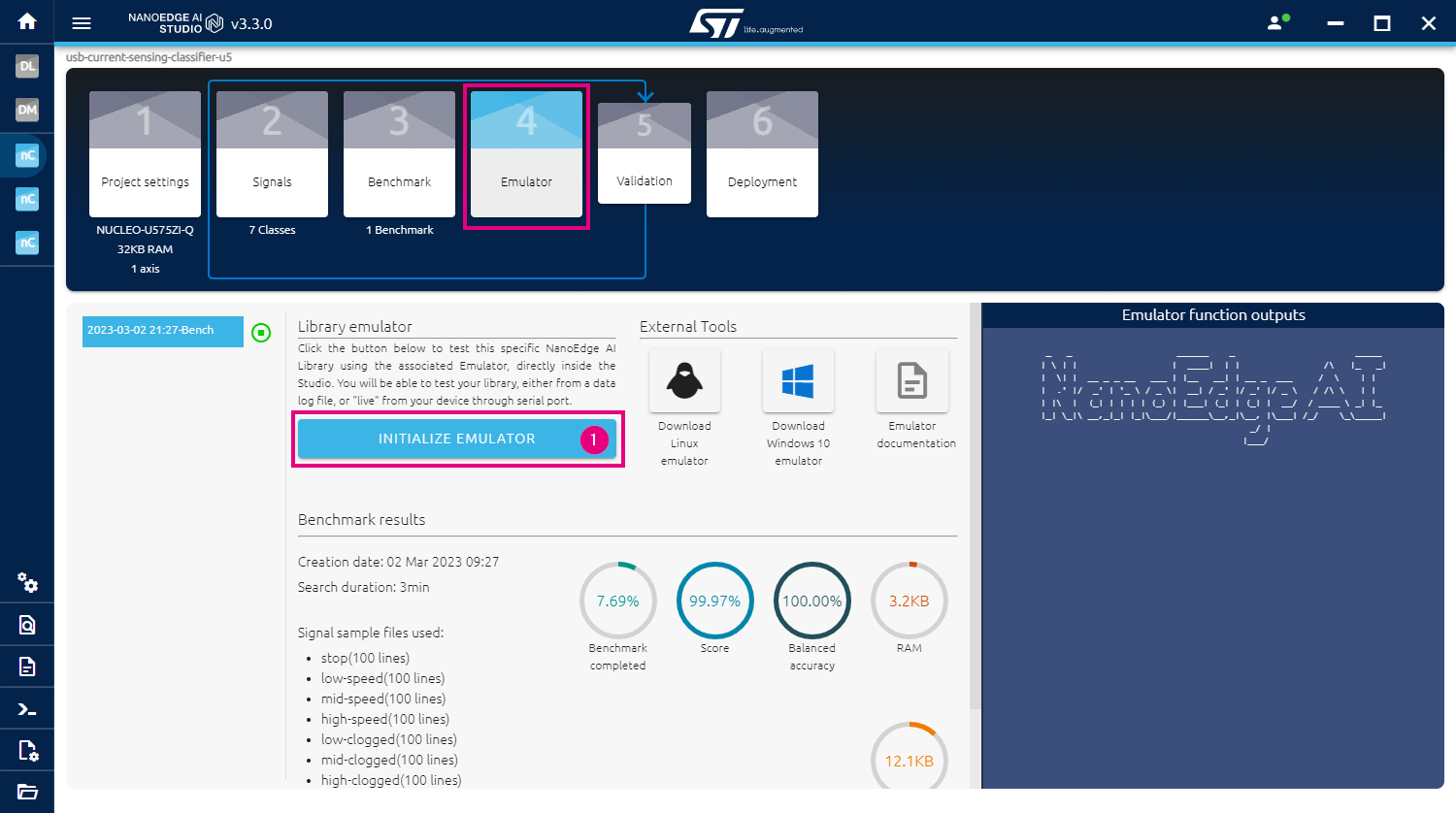Open the DL project icon in sidebar
Image resolution: width=1456 pixels, height=813 pixels.
pyautogui.click(x=27, y=66)
